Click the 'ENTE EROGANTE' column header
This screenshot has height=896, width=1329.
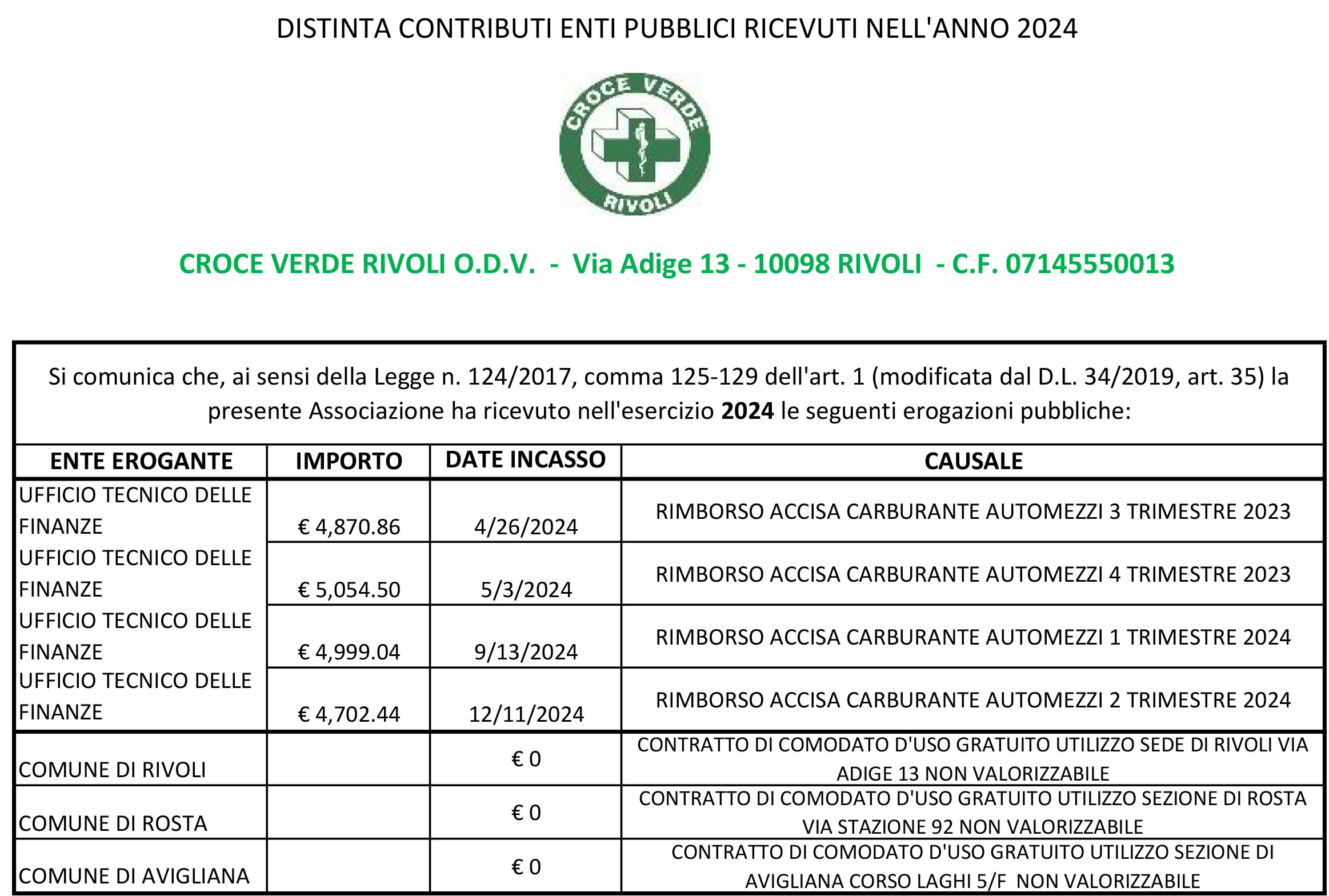click(141, 461)
